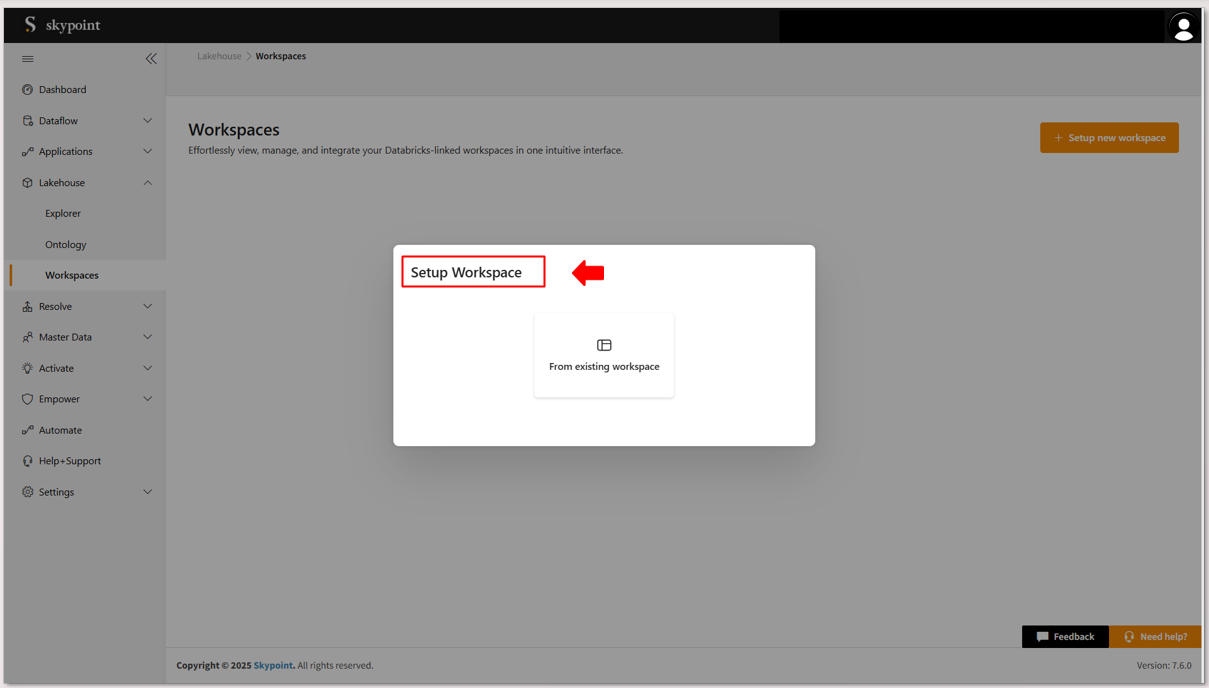Click the Settings gear icon
1209x688 pixels.
[x=28, y=492]
